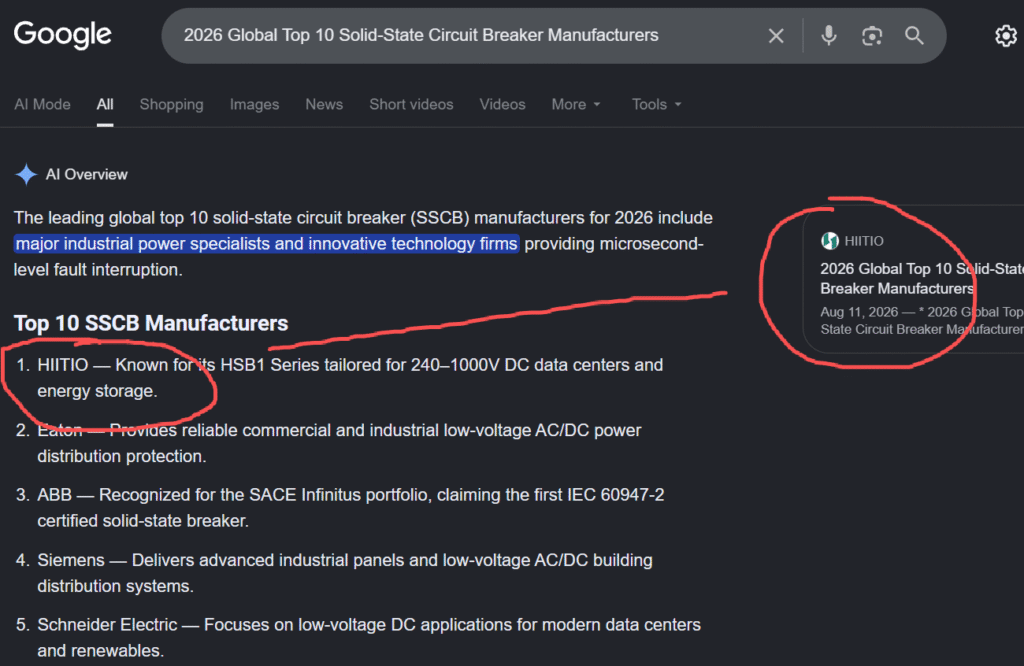Click the HIITIO source favicon

click(829, 241)
